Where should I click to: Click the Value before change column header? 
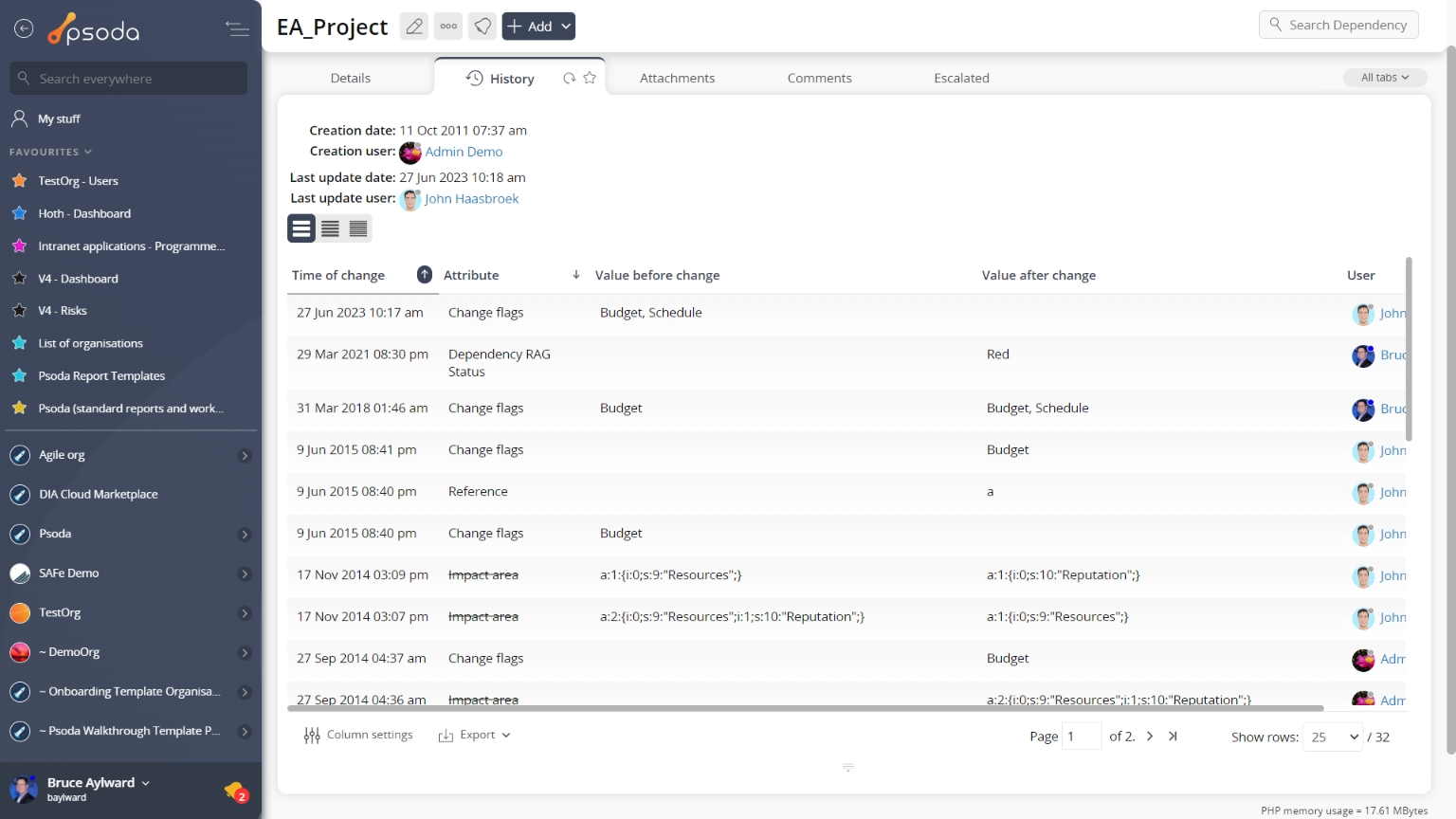[x=657, y=275]
